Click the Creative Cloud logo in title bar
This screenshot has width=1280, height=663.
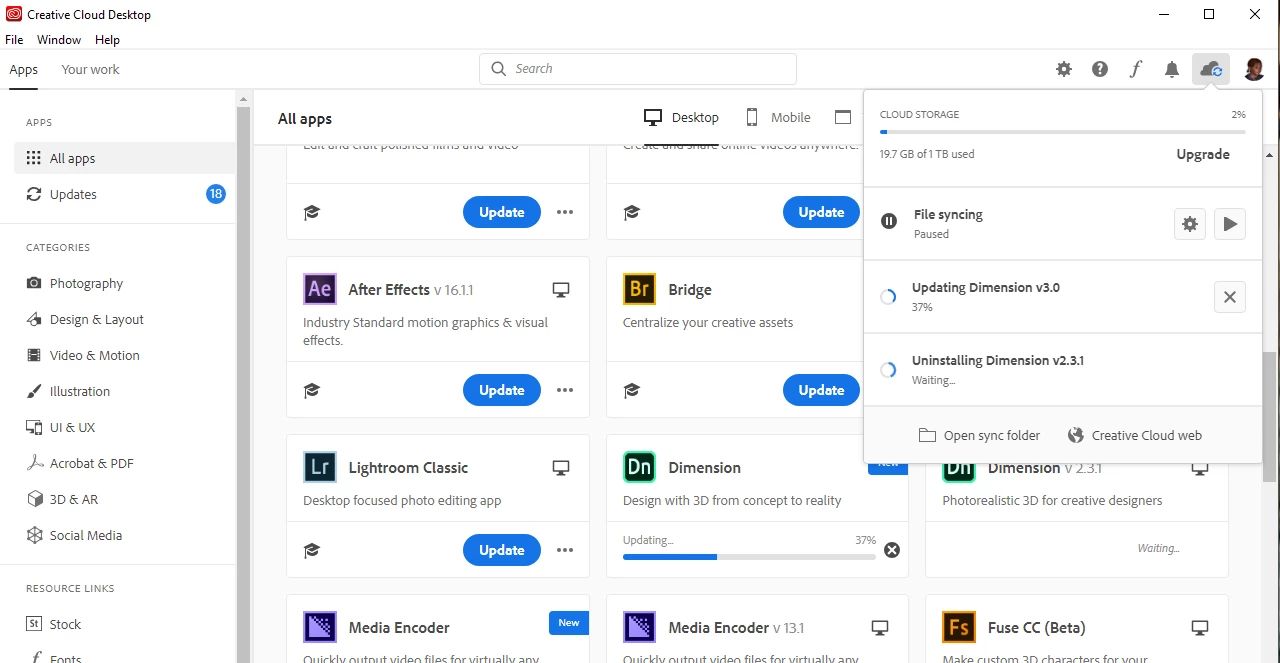[14, 15]
